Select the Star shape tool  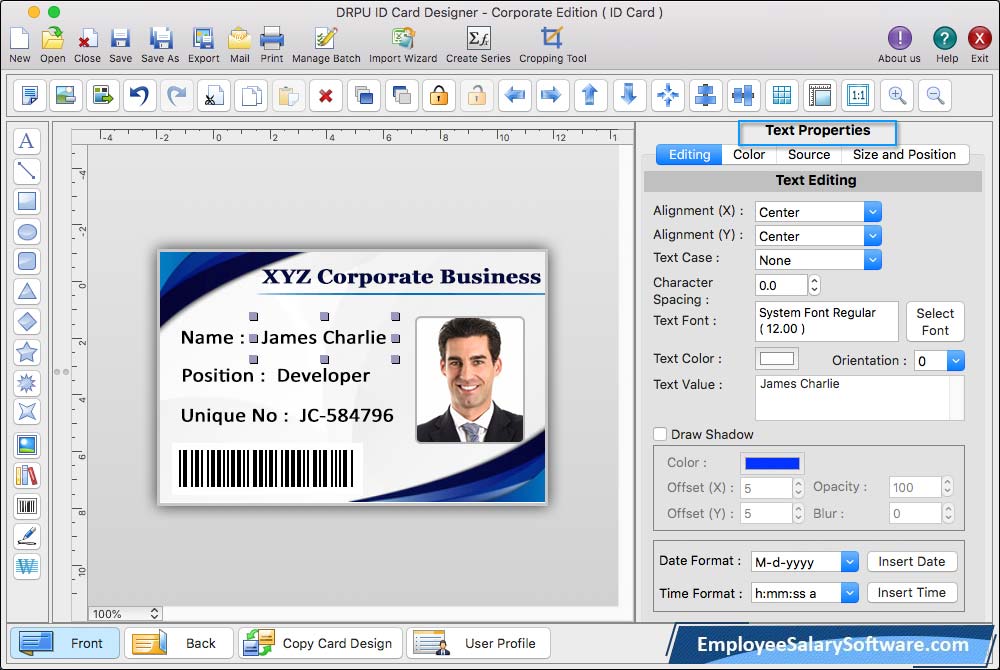pos(26,352)
